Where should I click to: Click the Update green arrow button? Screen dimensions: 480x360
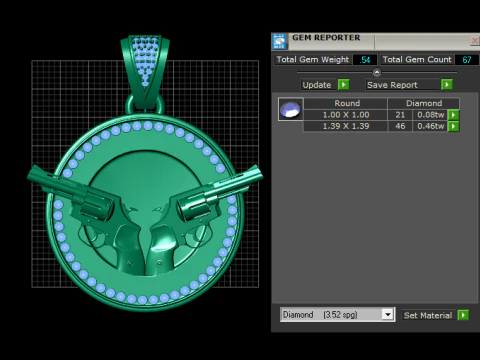coord(344,85)
